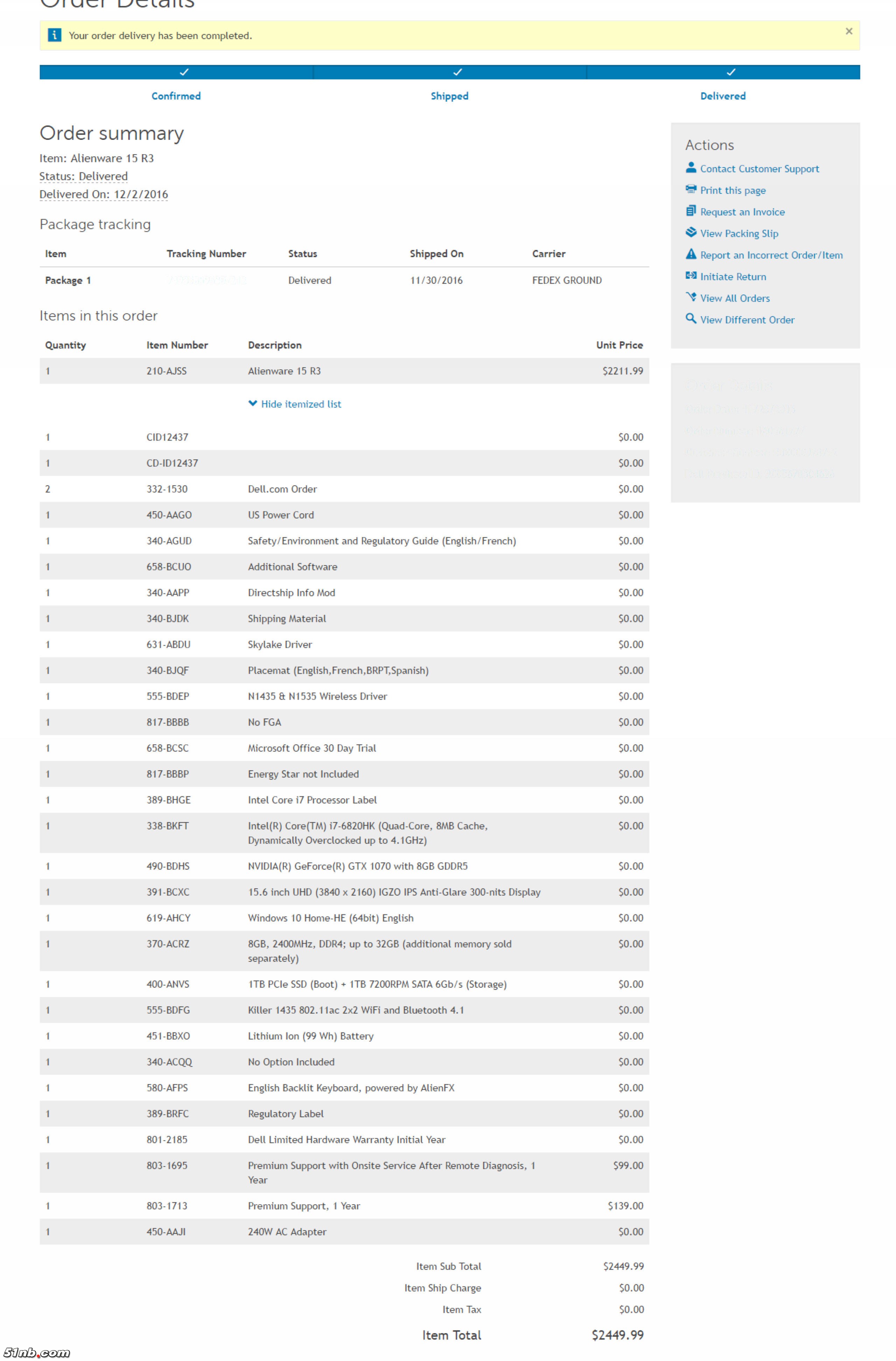Click the magnifier icon for View Different Order

(691, 319)
